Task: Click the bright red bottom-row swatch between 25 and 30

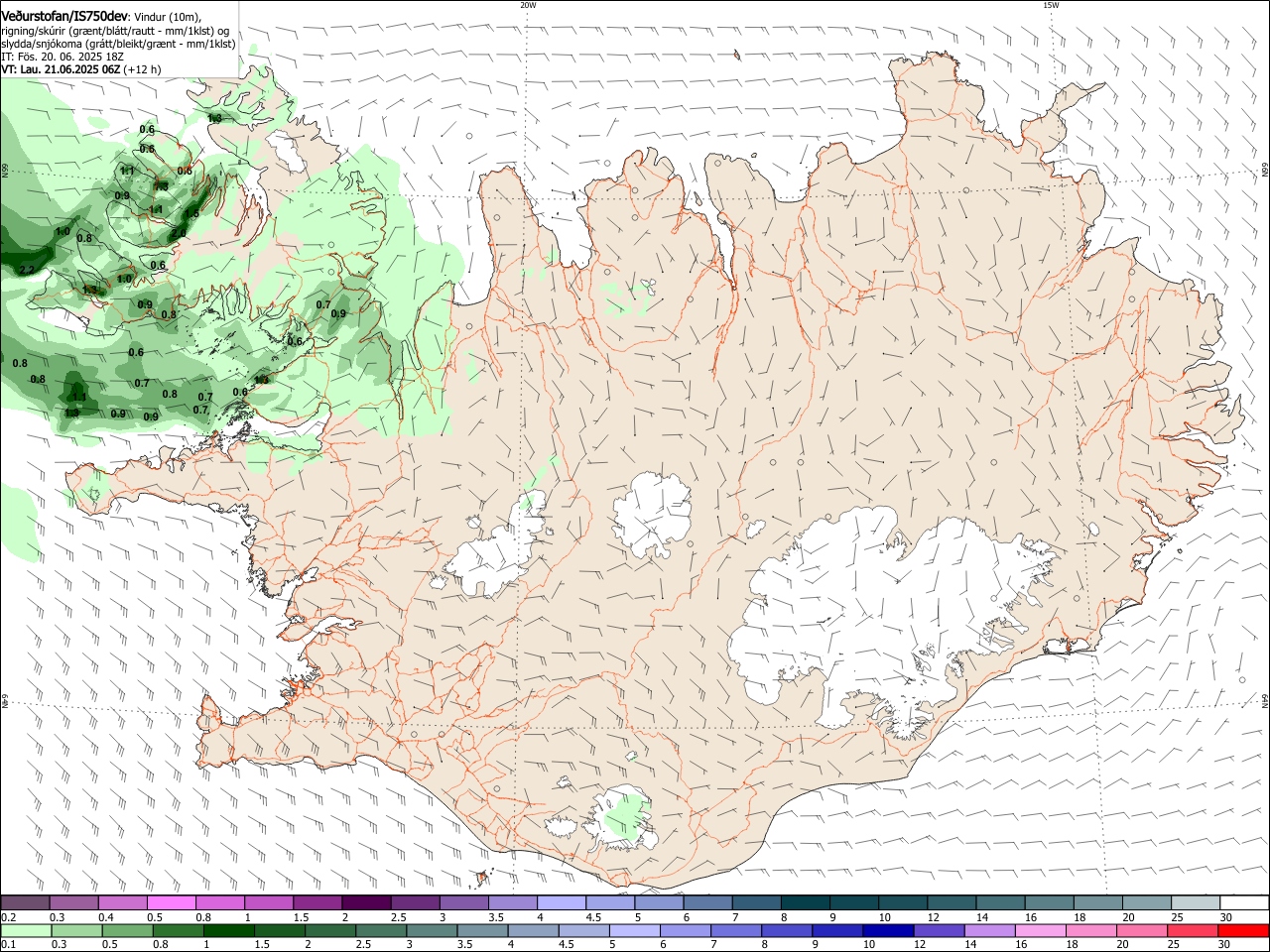Action: pos(1194,930)
